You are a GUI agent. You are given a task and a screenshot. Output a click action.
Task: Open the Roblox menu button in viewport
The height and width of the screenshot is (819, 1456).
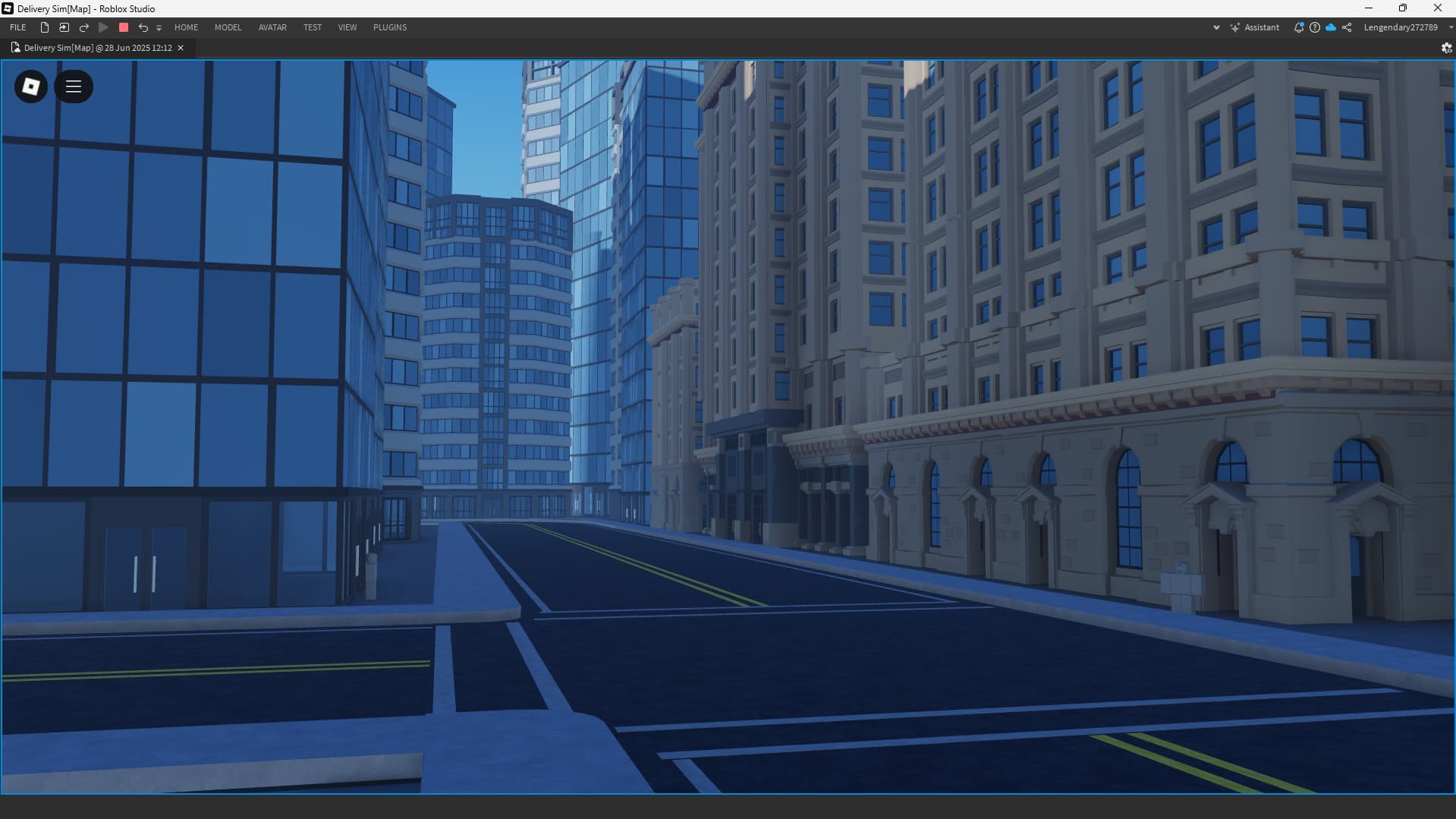coord(31,87)
